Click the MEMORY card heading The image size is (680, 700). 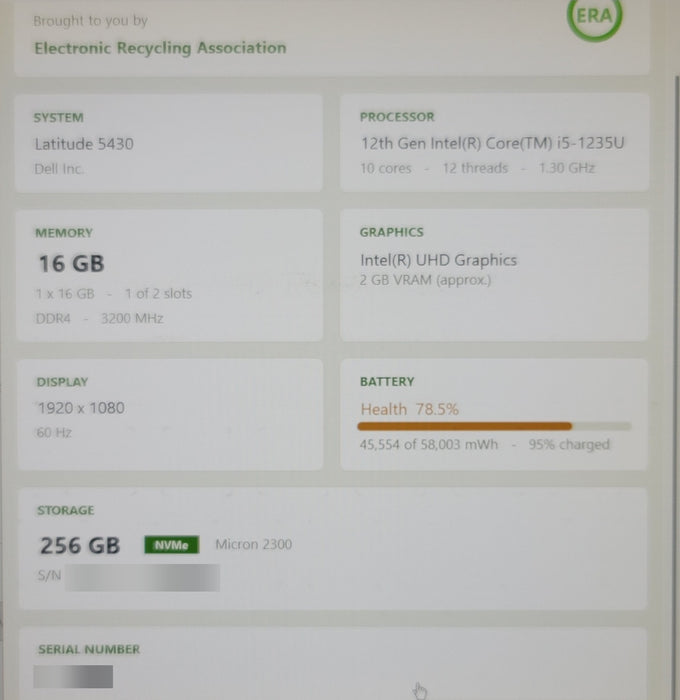click(x=64, y=233)
